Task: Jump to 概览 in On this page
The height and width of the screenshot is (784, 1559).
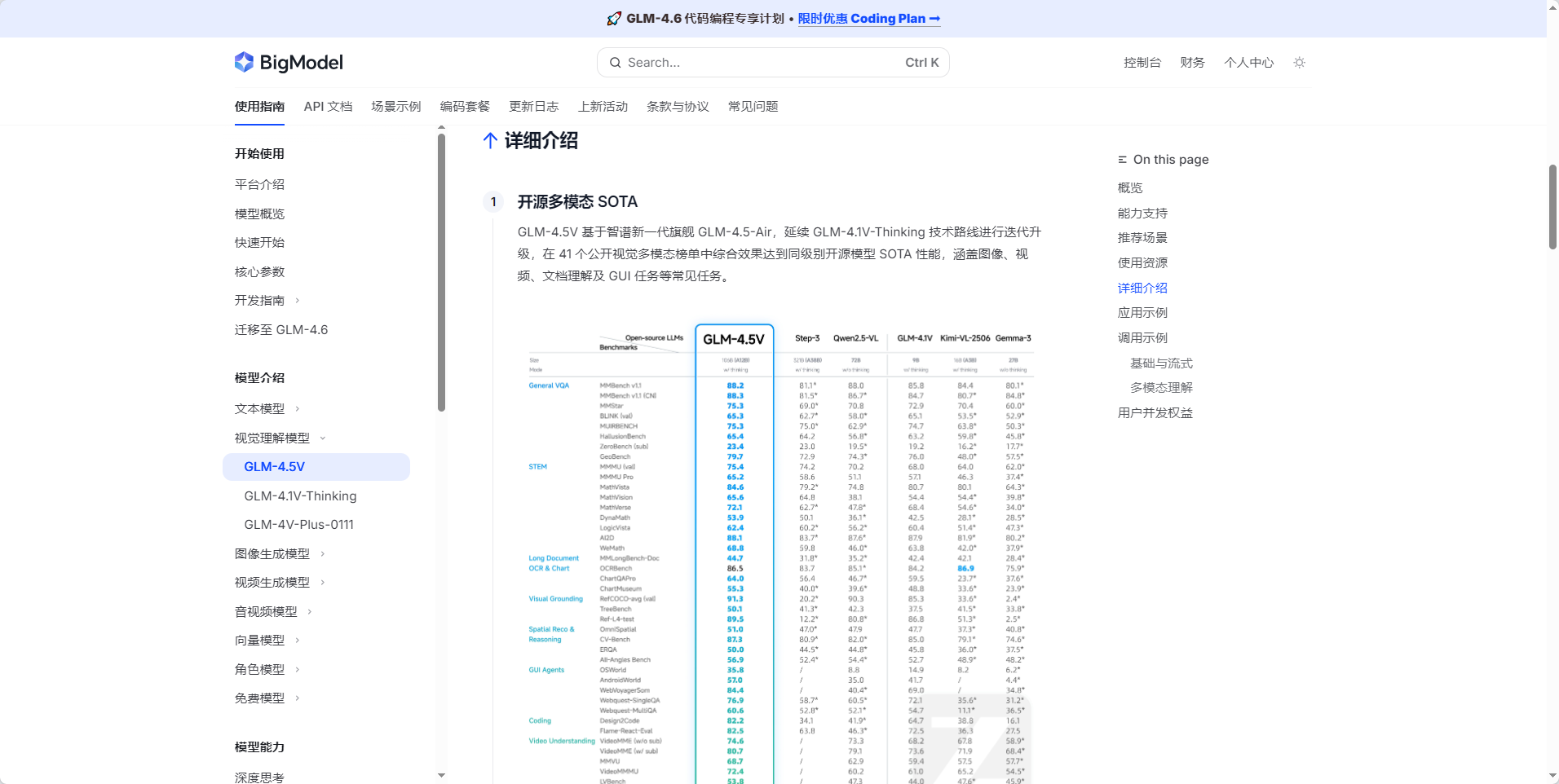Action: pyautogui.click(x=1130, y=188)
